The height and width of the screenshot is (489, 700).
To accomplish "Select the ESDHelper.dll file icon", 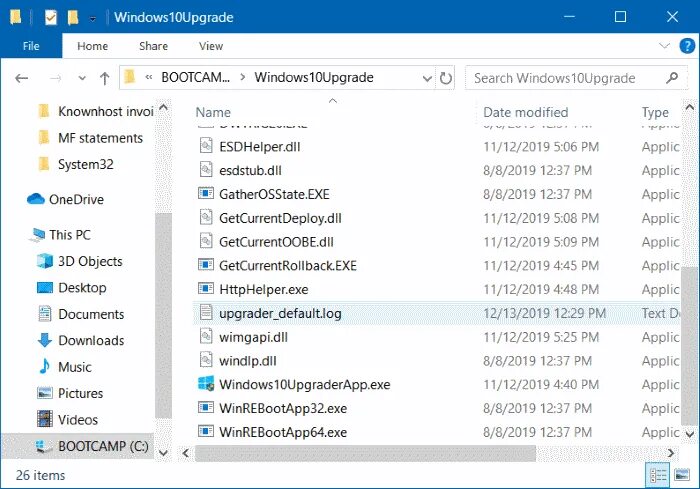I will point(206,146).
